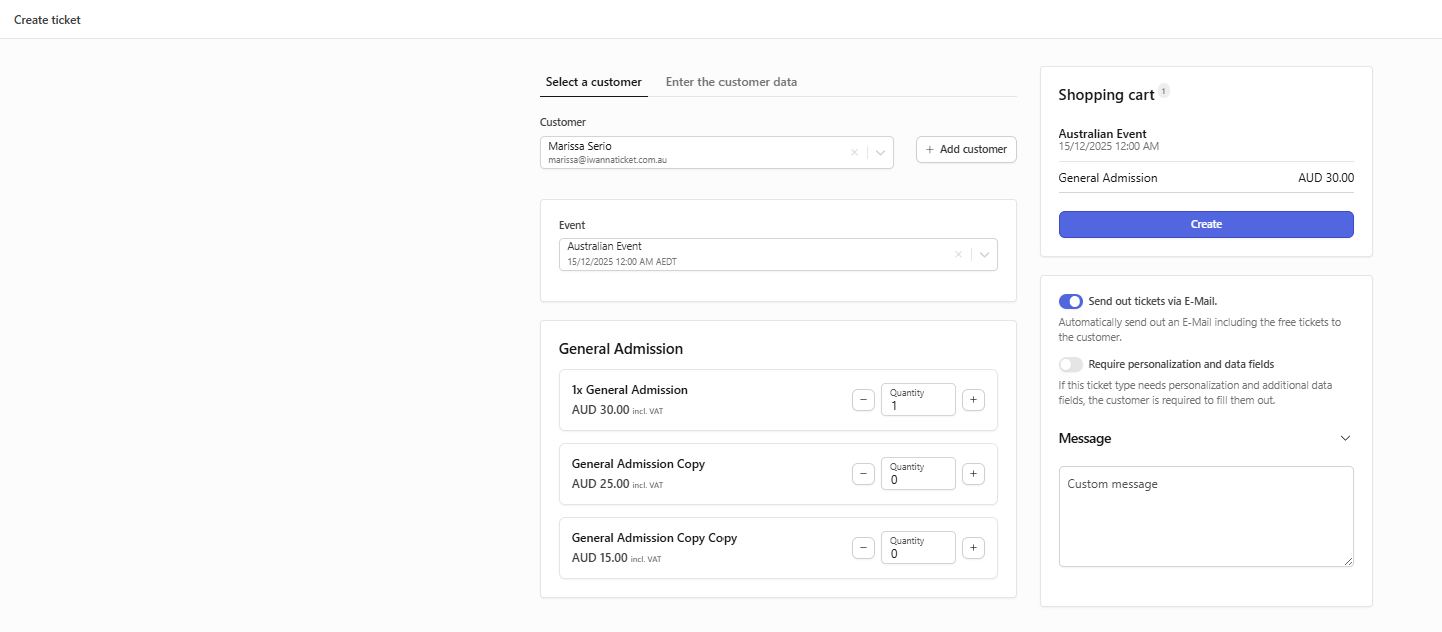
Task: Click the Create button
Action: [x=1206, y=224]
